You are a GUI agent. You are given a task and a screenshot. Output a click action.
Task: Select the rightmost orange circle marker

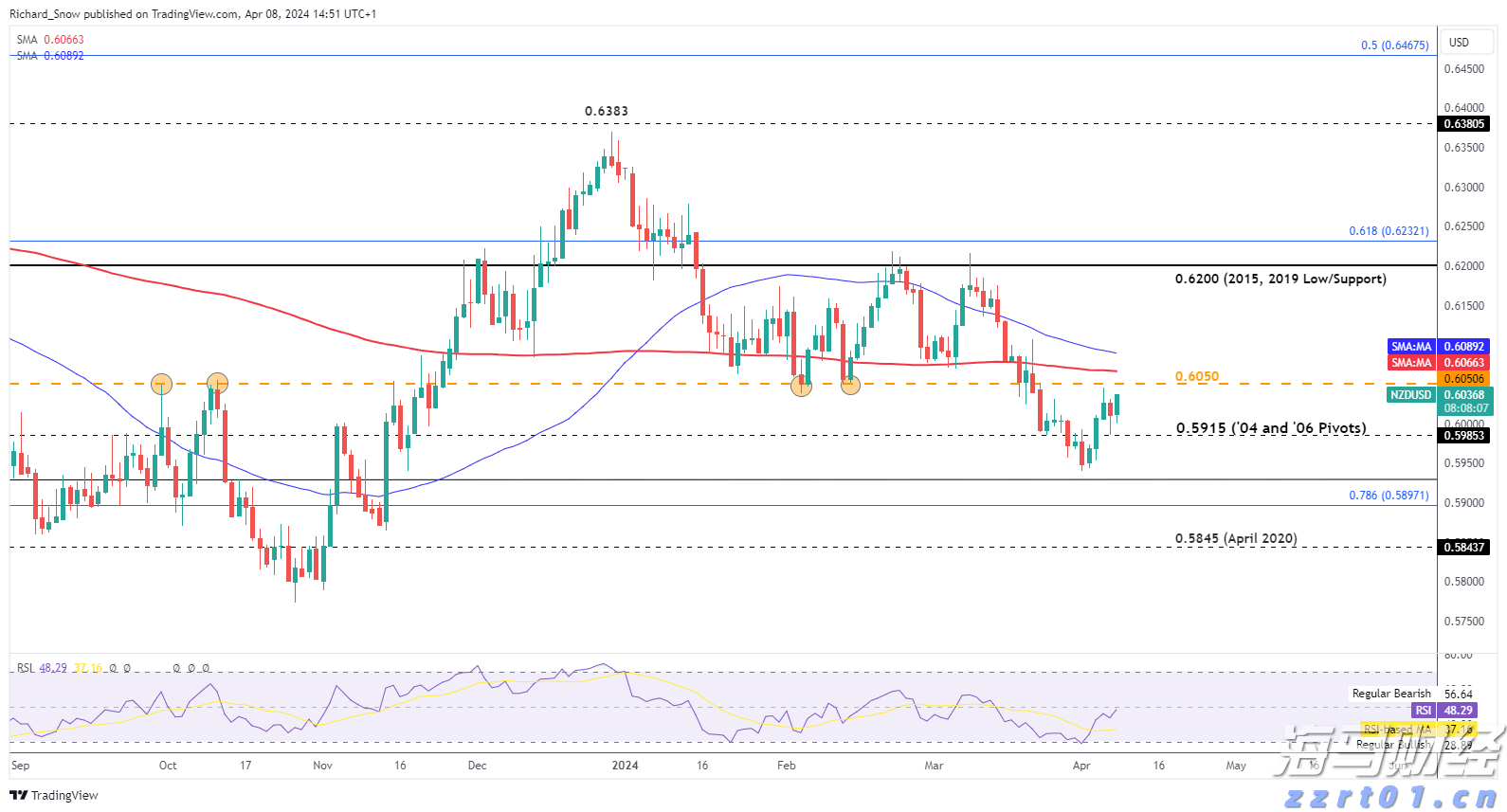click(850, 384)
